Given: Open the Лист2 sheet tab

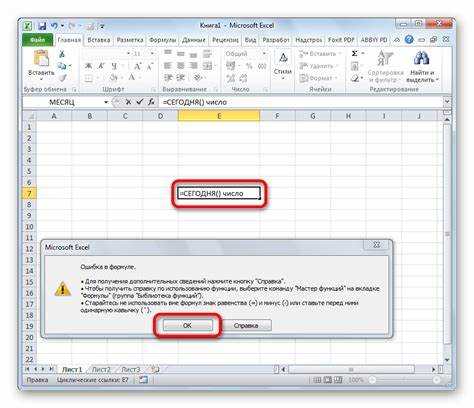Looking at the screenshot, I should (101, 369).
